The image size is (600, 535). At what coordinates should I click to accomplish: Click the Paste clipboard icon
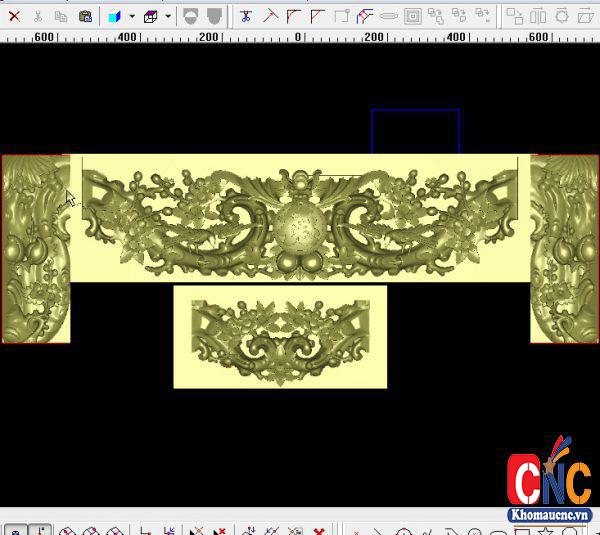click(x=85, y=16)
